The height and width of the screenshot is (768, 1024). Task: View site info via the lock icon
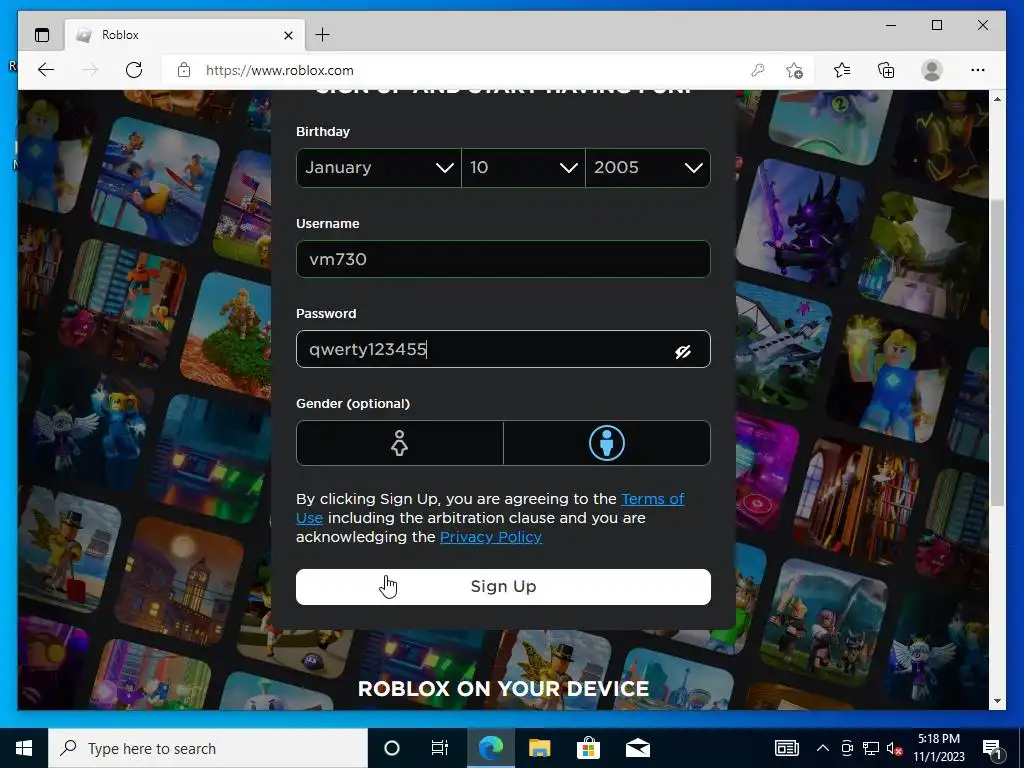(x=184, y=70)
